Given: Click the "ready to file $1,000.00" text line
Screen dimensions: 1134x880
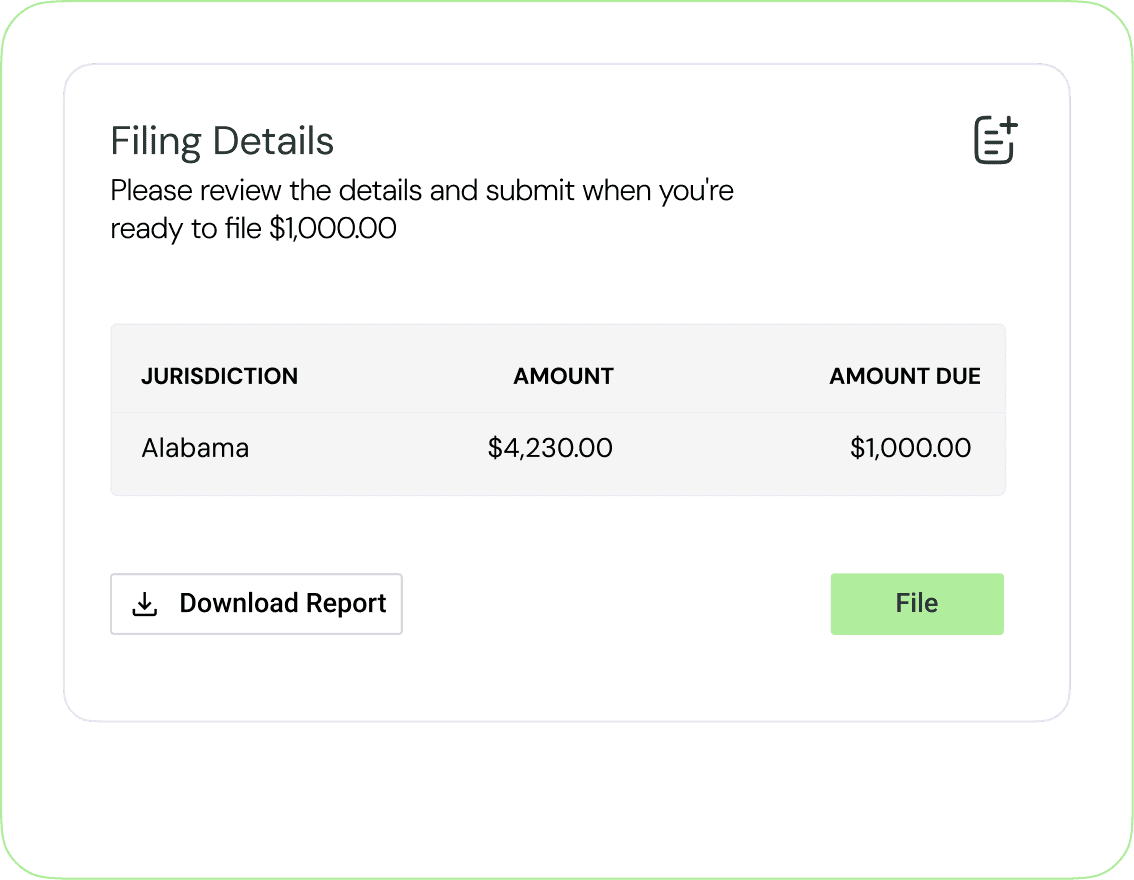Looking at the screenshot, I should click(253, 229).
